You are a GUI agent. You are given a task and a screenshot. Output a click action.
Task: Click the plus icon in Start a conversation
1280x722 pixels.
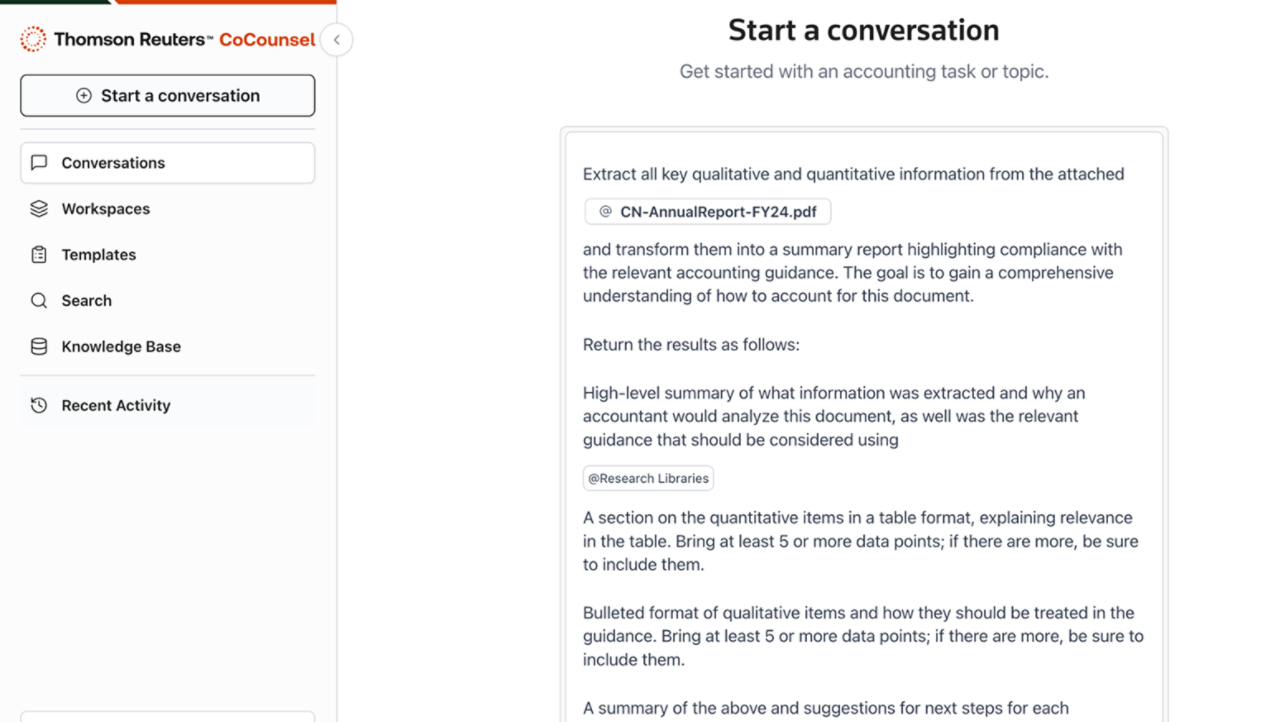(x=84, y=96)
